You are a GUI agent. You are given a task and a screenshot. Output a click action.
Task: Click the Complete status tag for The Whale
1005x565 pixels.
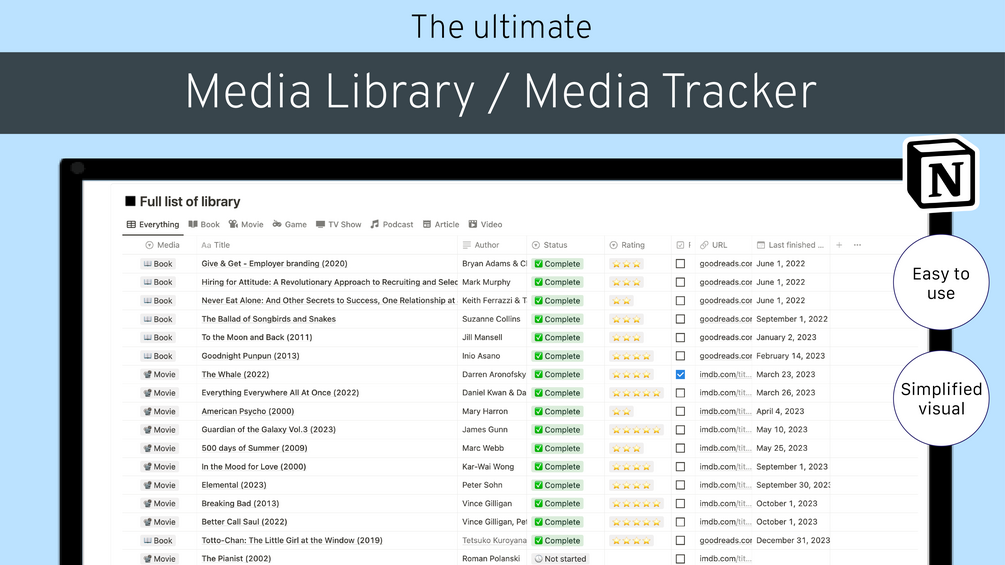pyautogui.click(x=557, y=374)
